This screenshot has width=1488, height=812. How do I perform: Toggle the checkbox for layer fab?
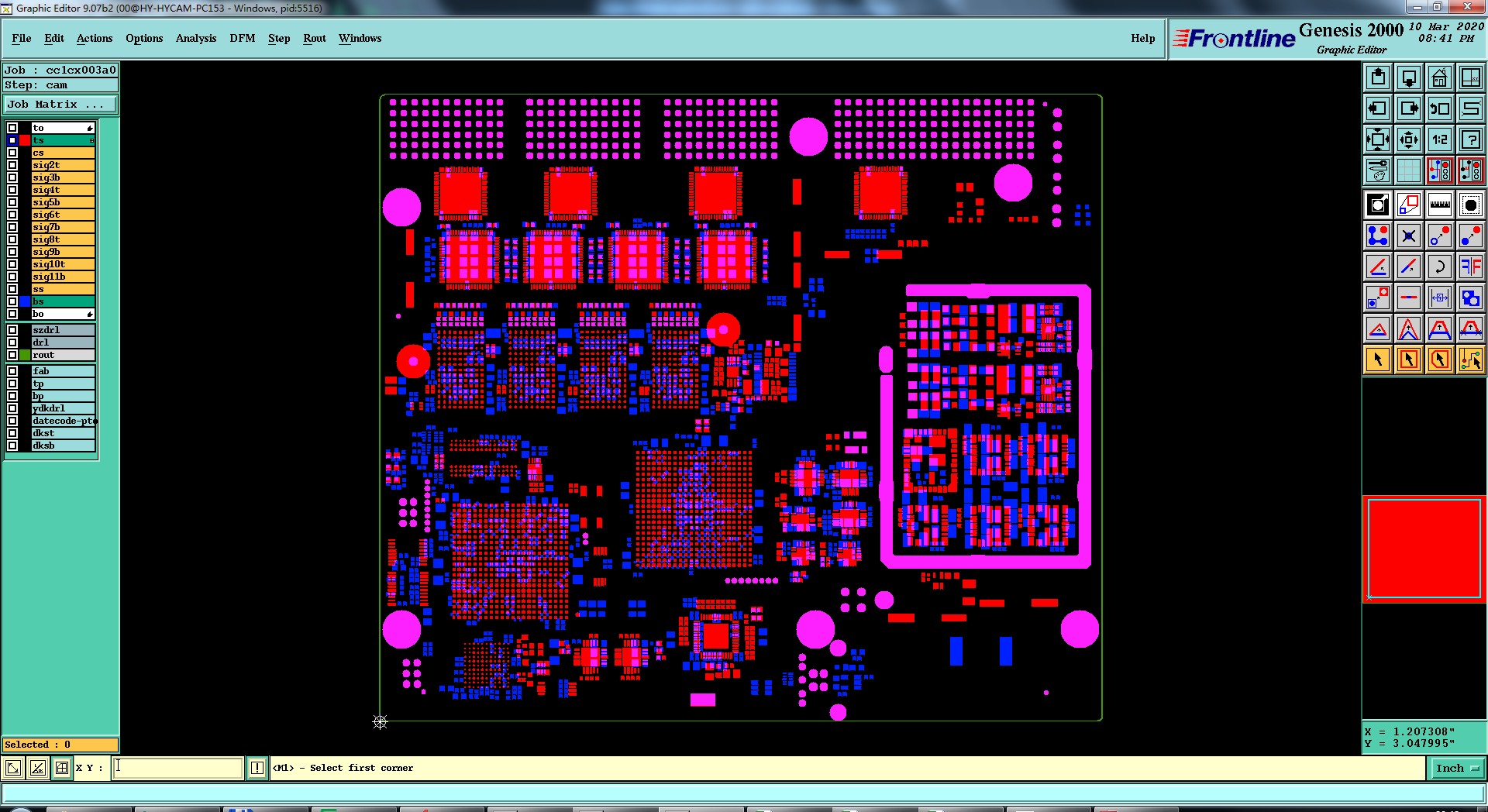point(12,371)
